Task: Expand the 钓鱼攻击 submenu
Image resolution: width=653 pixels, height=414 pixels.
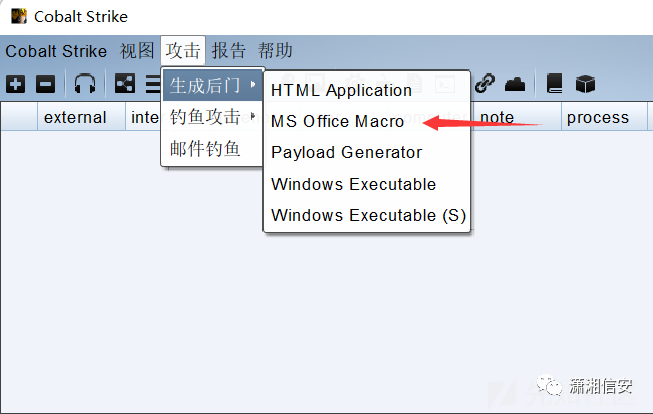Action: coord(212,117)
